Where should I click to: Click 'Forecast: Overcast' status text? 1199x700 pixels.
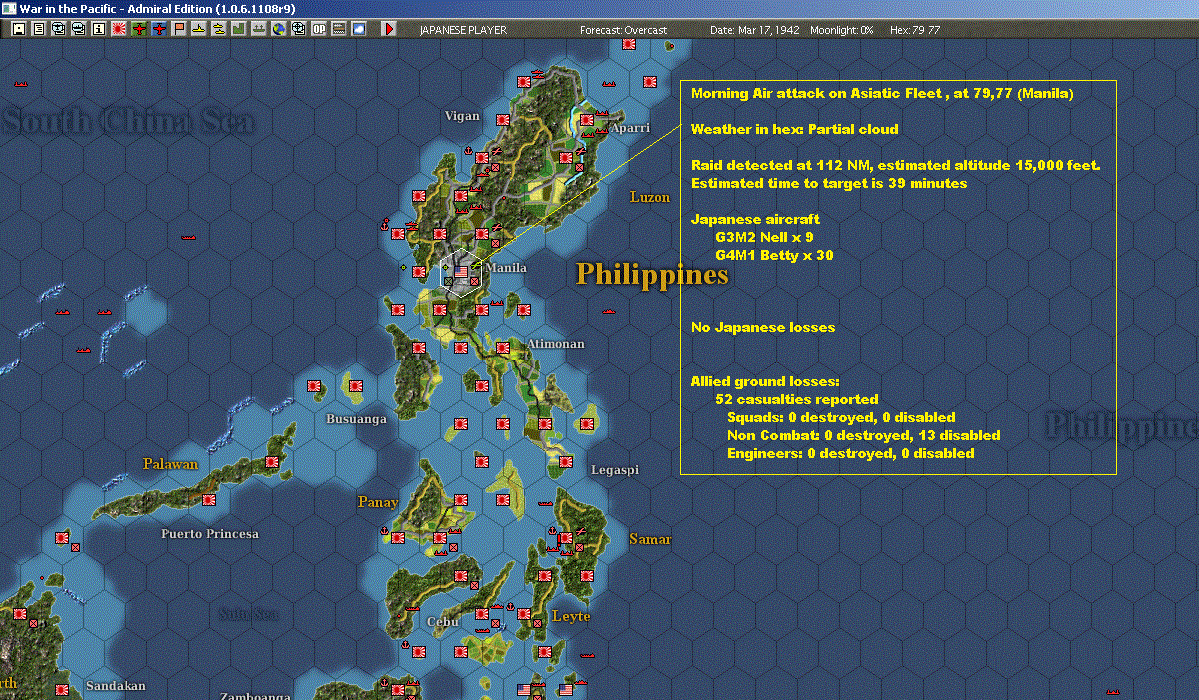pos(623,30)
